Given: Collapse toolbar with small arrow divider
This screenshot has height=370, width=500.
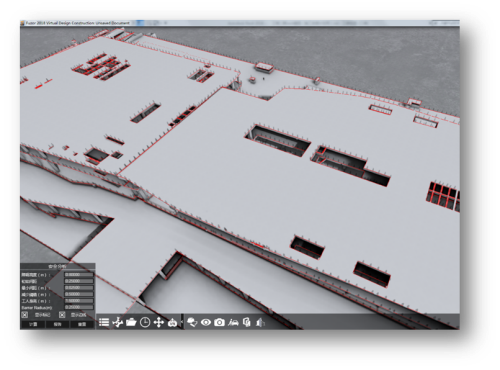Looking at the screenshot, I should [x=182, y=322].
